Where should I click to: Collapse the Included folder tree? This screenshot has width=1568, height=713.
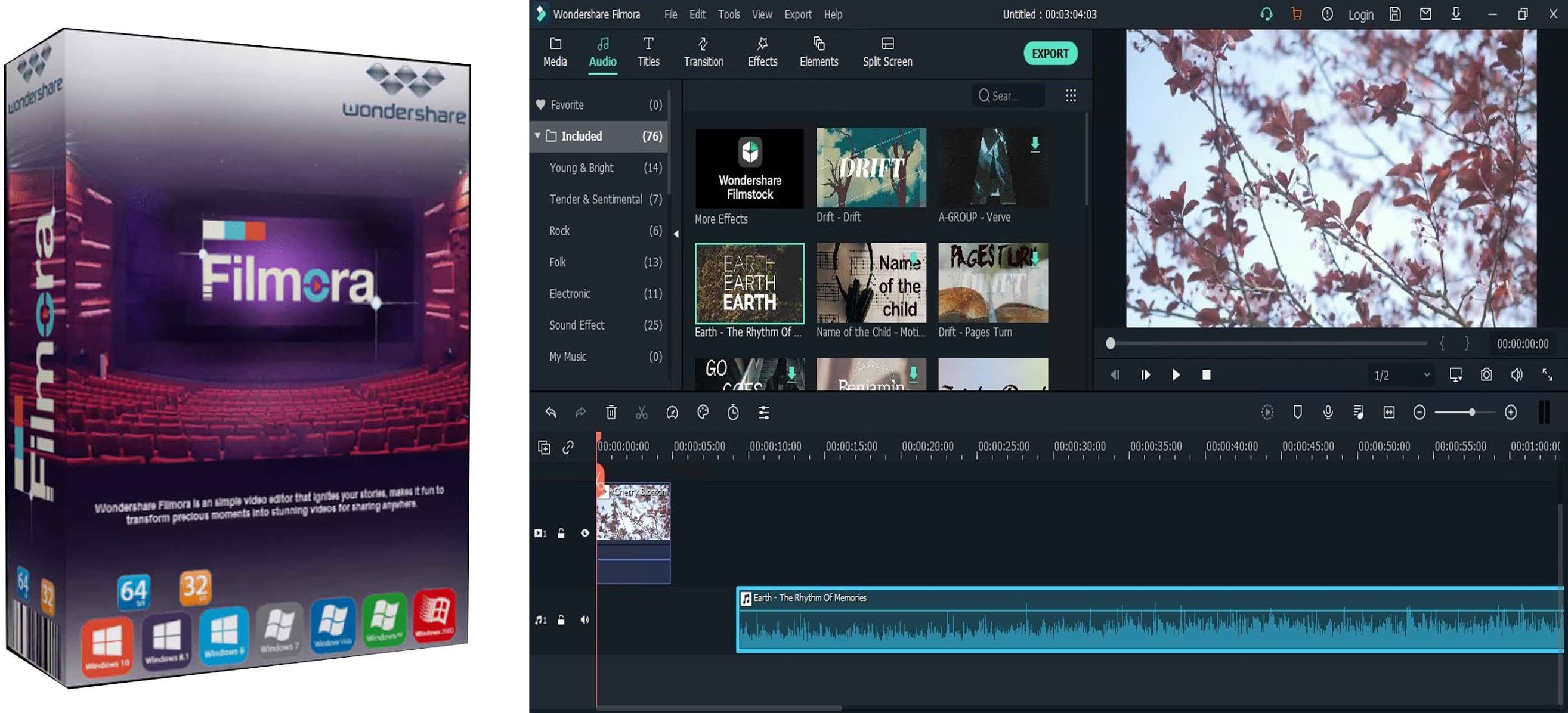click(537, 136)
